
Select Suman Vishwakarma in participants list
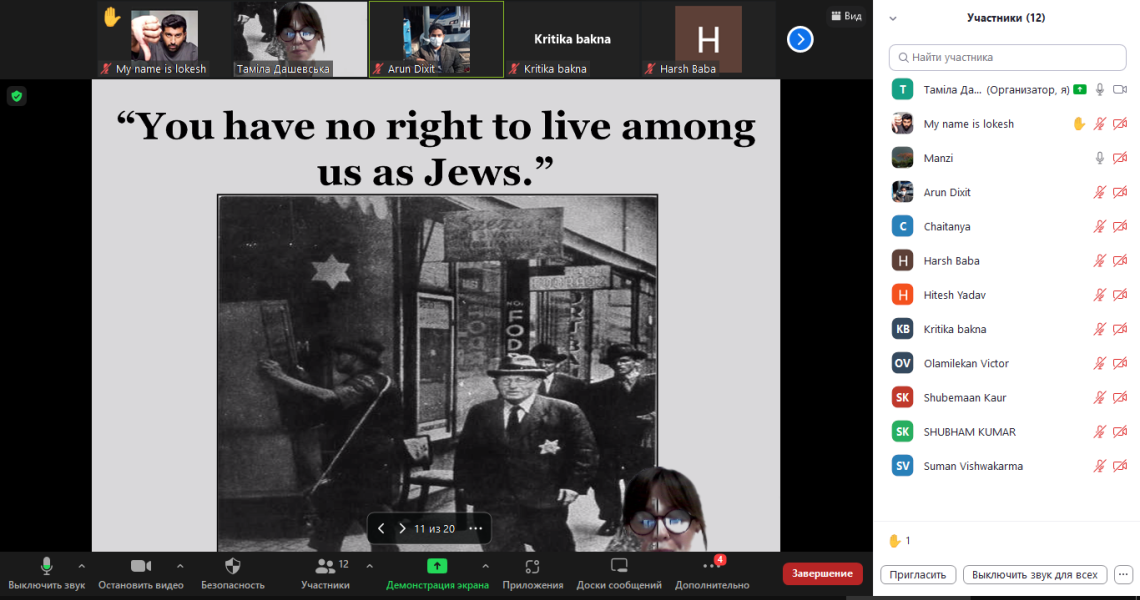point(1007,465)
